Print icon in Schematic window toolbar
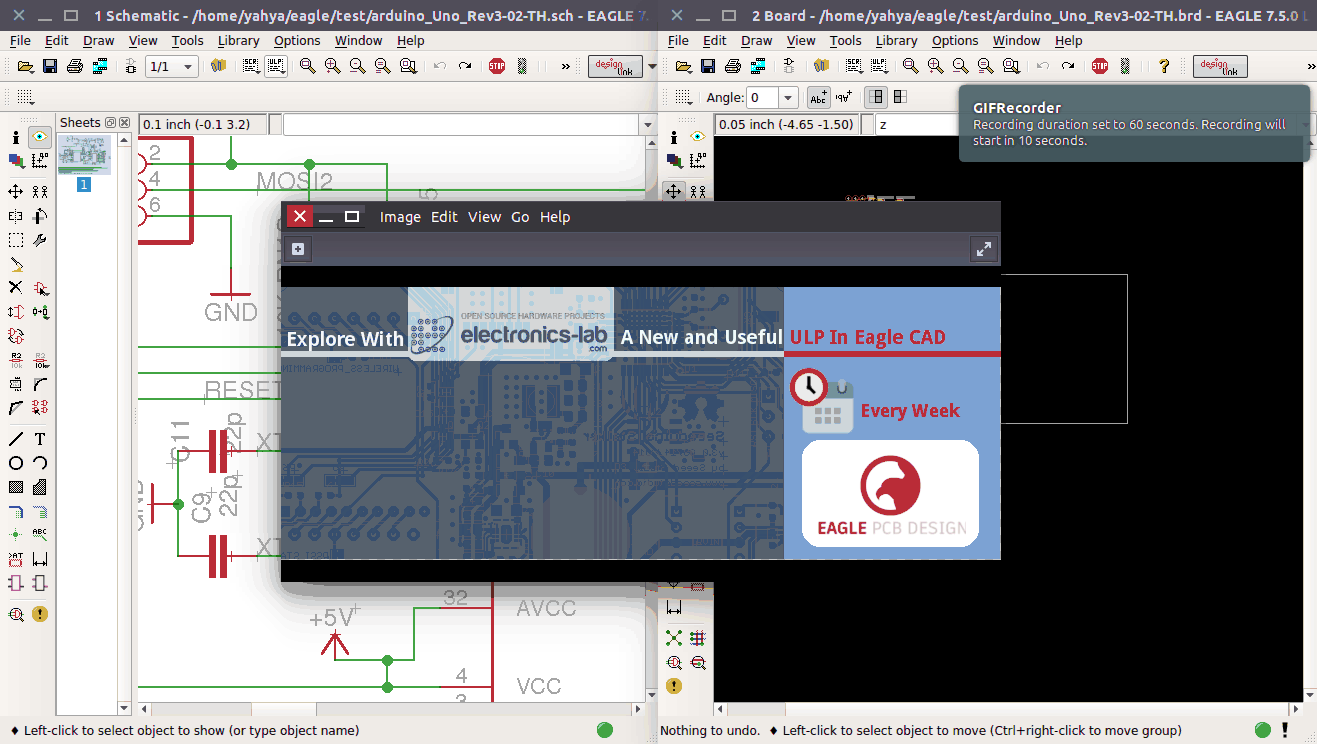Screen dimensions: 1317x744 (75, 66)
